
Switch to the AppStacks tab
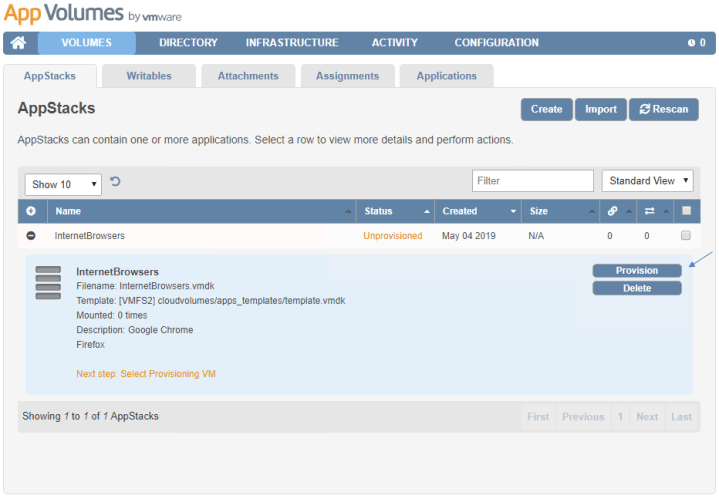[50, 76]
